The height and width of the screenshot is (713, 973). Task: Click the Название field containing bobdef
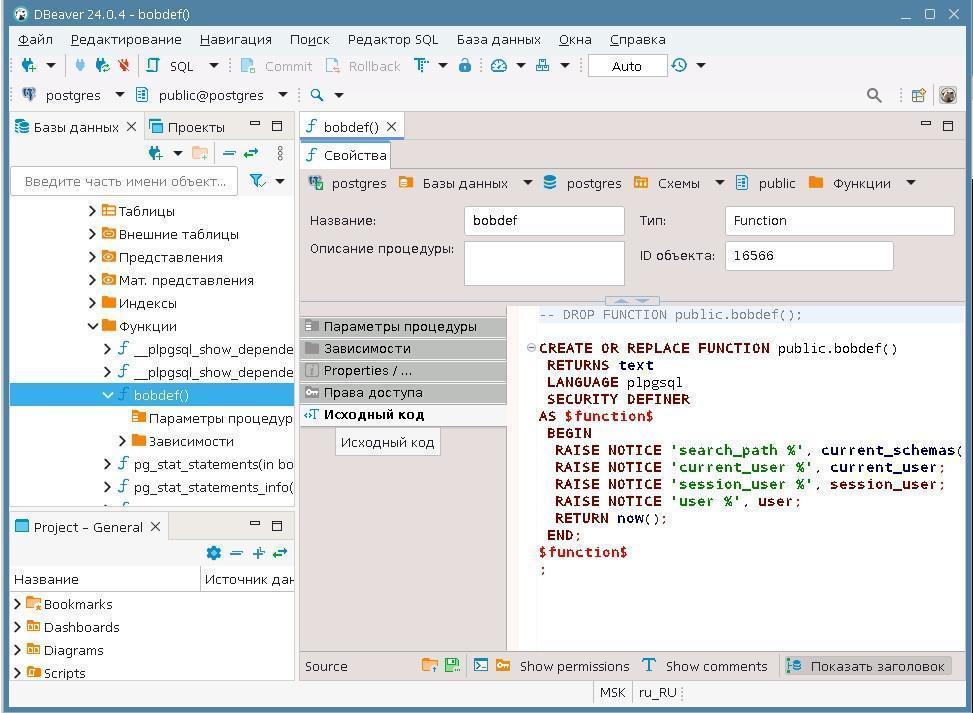coord(544,221)
